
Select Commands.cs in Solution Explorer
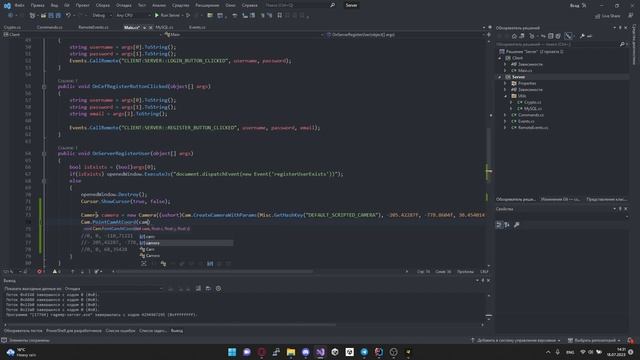click(x=531, y=115)
